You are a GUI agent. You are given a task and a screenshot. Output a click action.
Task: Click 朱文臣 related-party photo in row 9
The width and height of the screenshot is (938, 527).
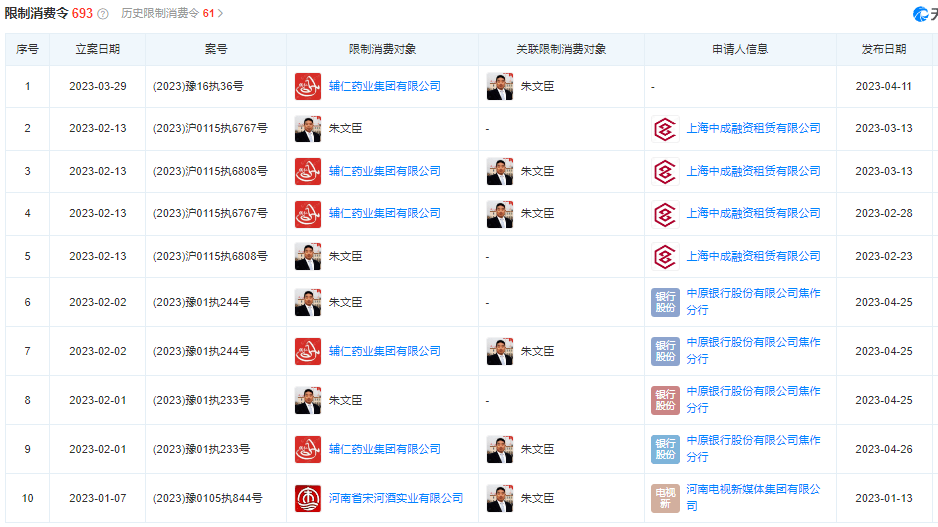pos(500,449)
